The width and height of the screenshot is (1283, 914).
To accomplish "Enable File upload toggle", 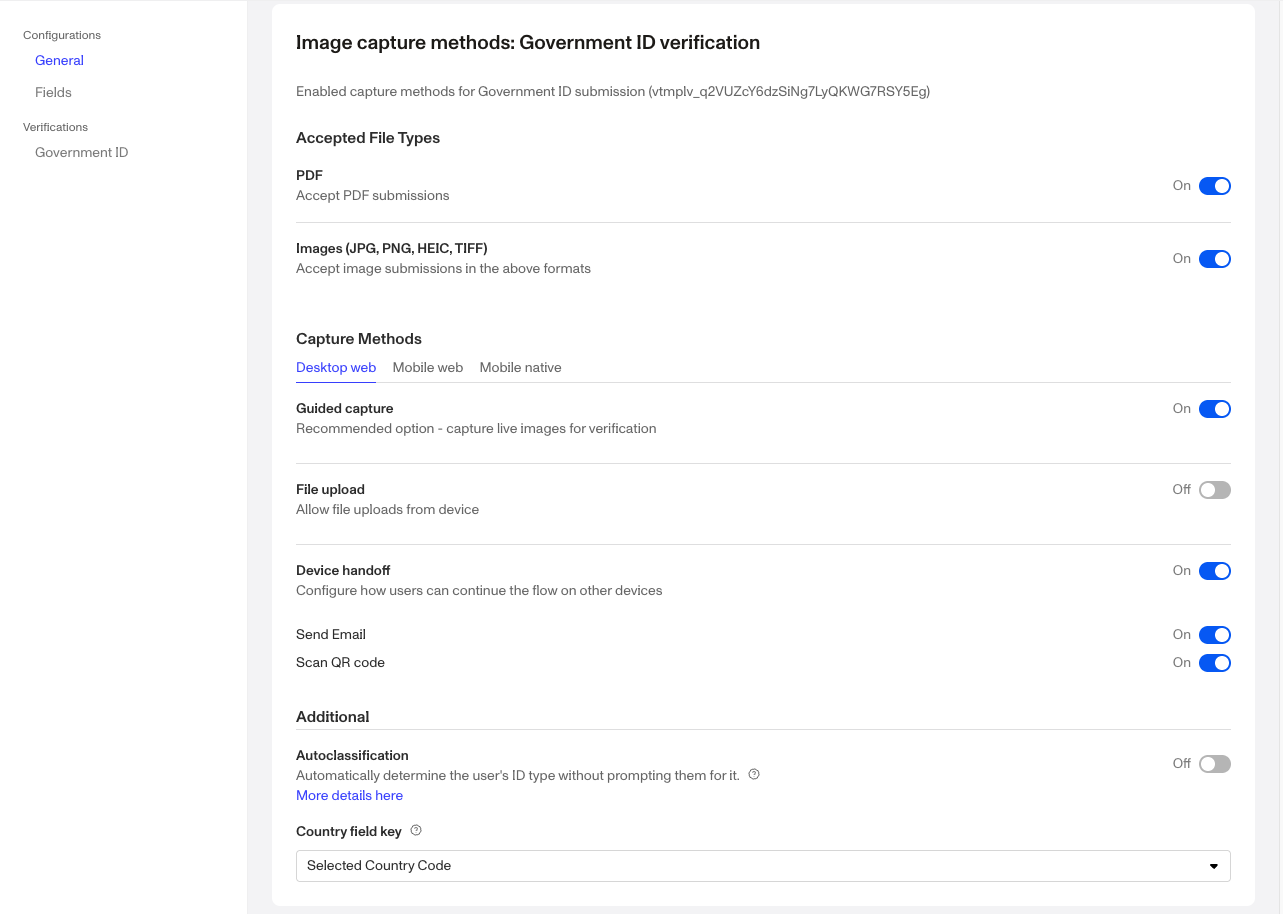I will pyautogui.click(x=1214, y=490).
